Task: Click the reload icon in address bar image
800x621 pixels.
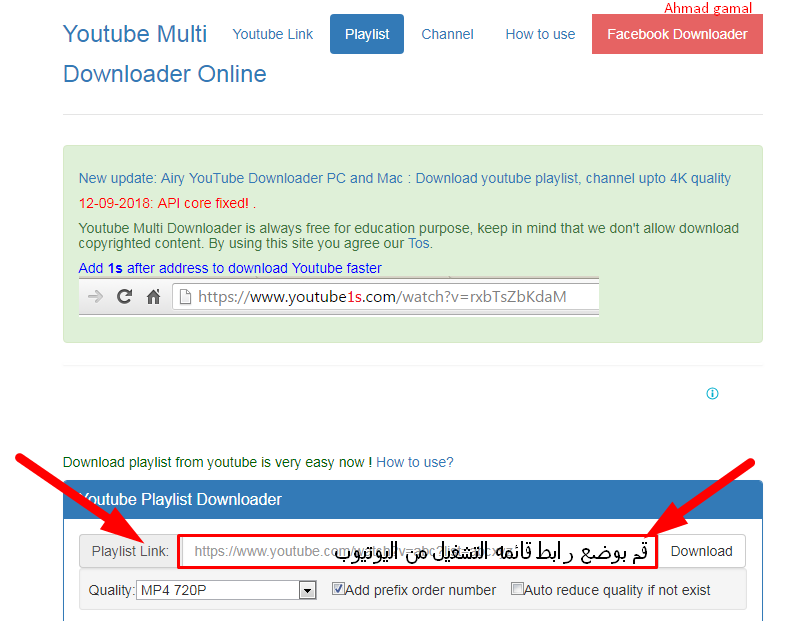Action: [x=125, y=297]
